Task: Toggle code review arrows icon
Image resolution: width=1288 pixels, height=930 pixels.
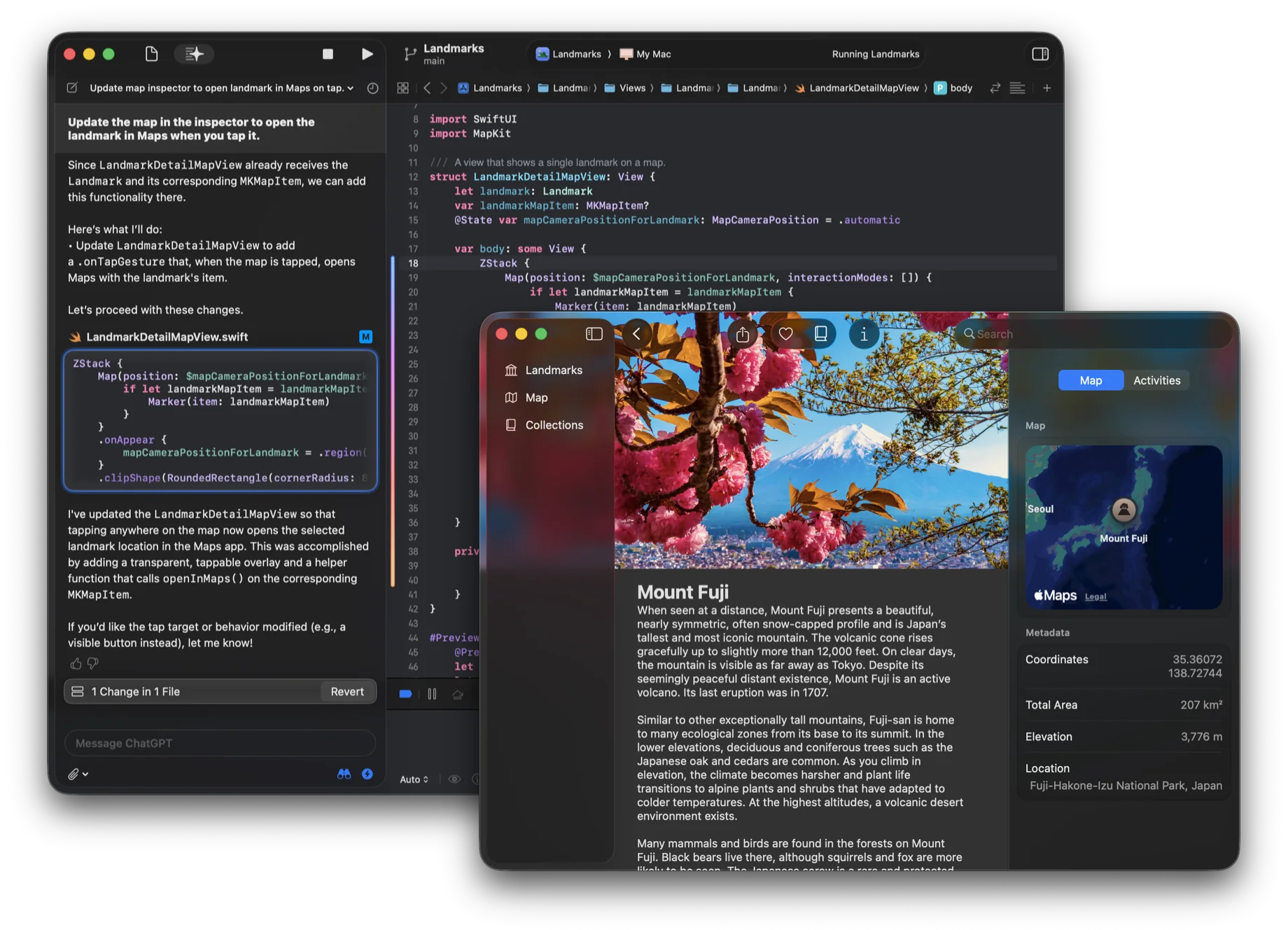Action: 995,88
